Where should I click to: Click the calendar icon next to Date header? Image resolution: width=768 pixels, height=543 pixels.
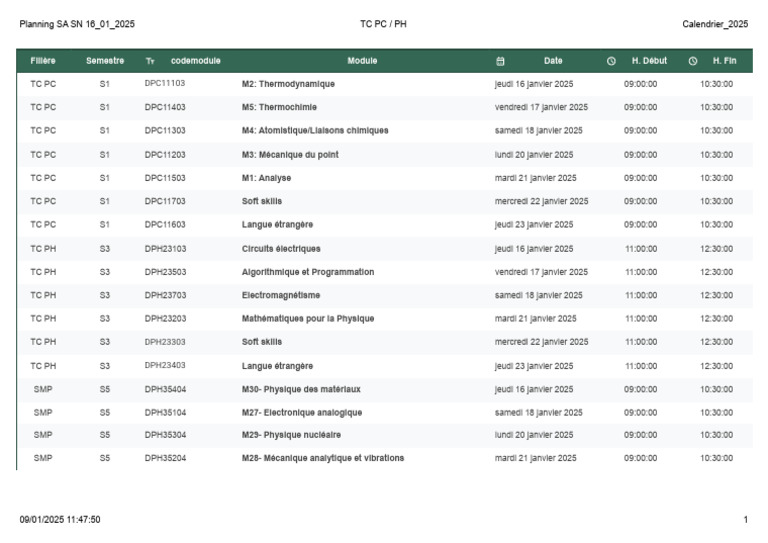click(x=500, y=61)
